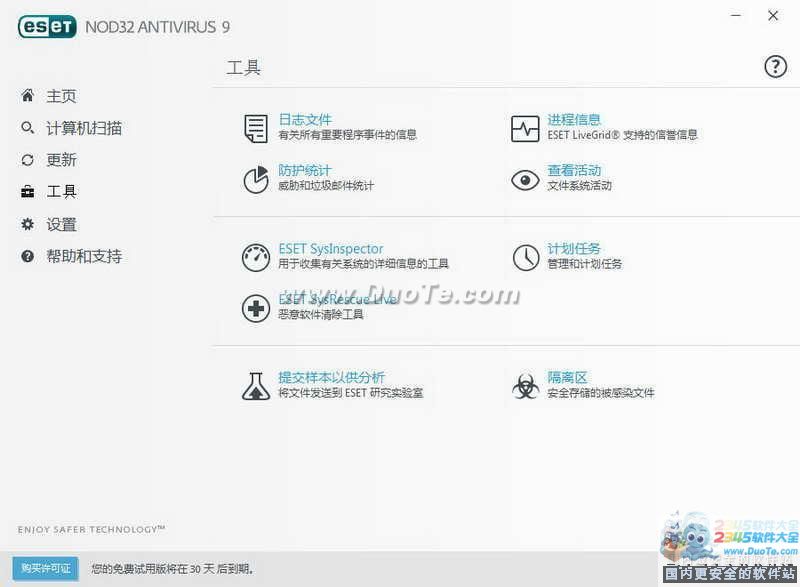
Task: Go to 主页 in the sidebar
Action: pos(61,96)
